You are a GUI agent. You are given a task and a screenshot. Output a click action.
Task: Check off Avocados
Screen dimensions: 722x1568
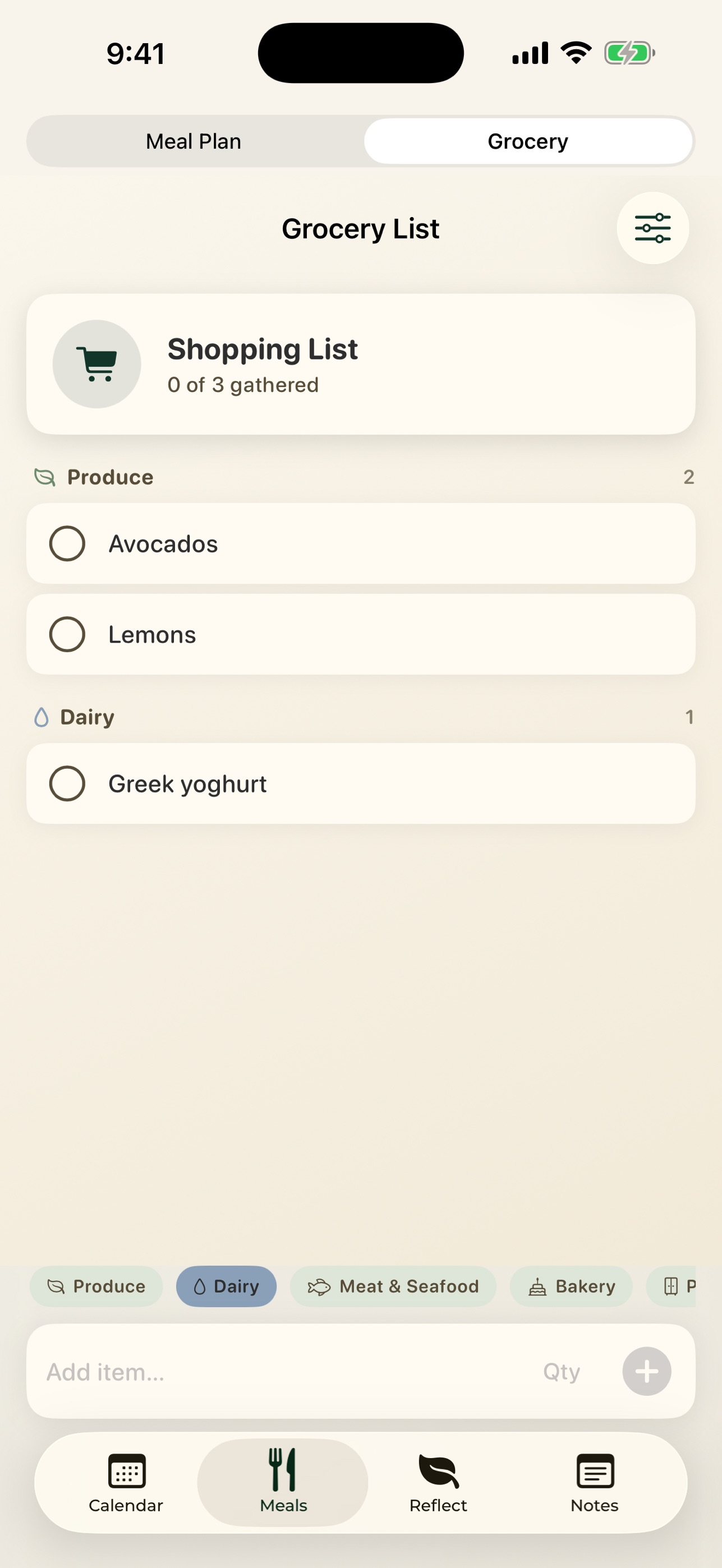(67, 543)
